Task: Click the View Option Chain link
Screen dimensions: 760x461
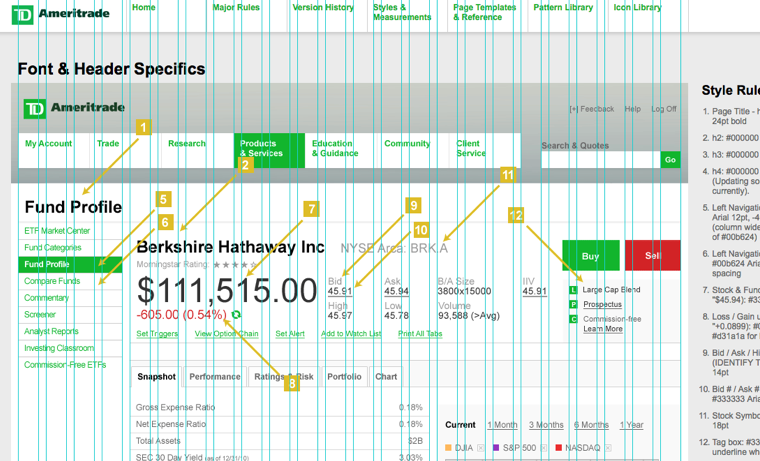Action: [x=226, y=334]
